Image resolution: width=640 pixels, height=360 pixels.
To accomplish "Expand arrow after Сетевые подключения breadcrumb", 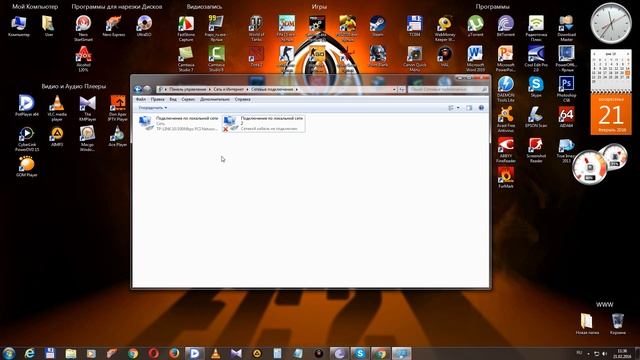I will pyautogui.click(x=297, y=89).
